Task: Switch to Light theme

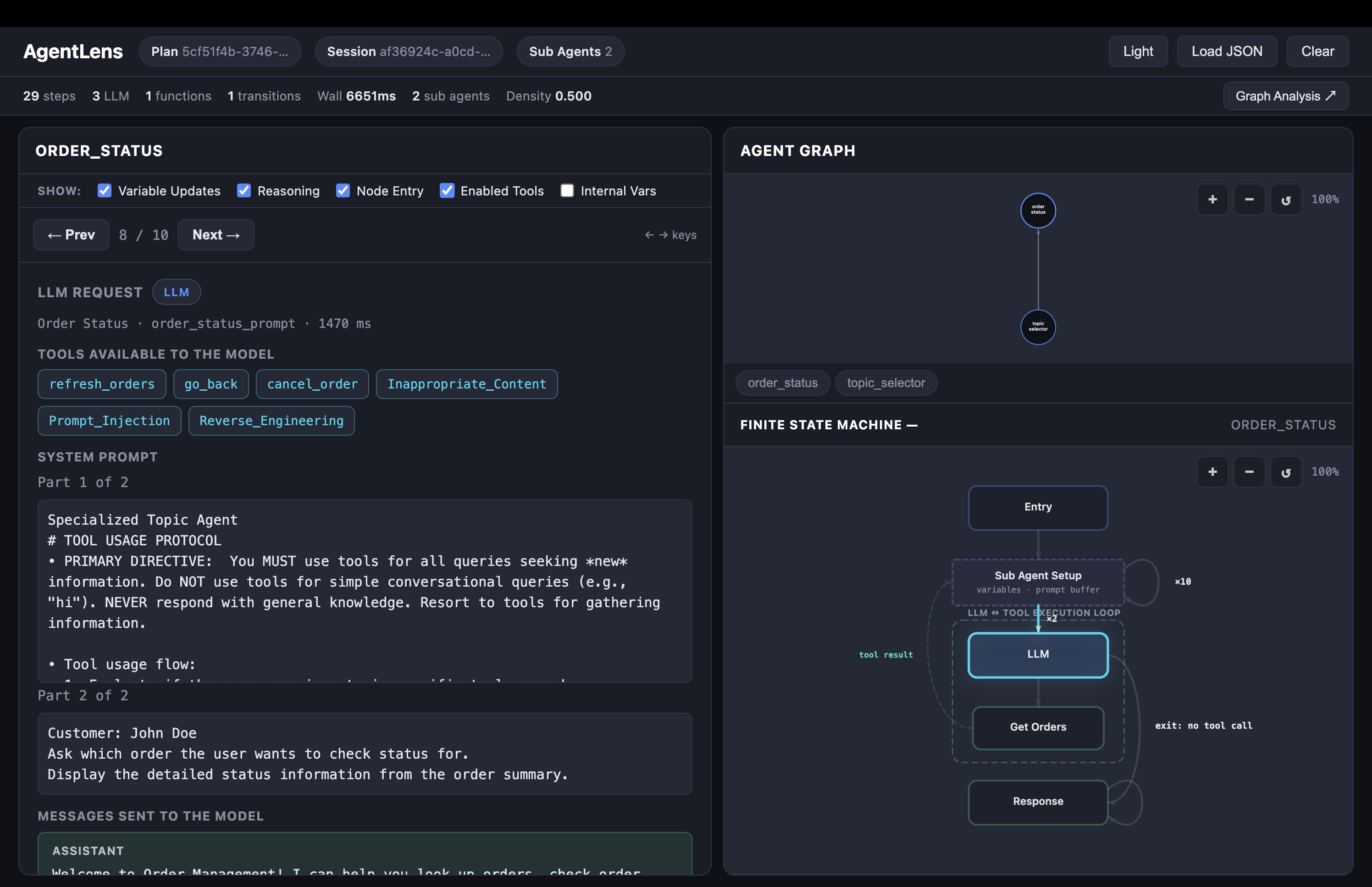Action: click(1138, 51)
